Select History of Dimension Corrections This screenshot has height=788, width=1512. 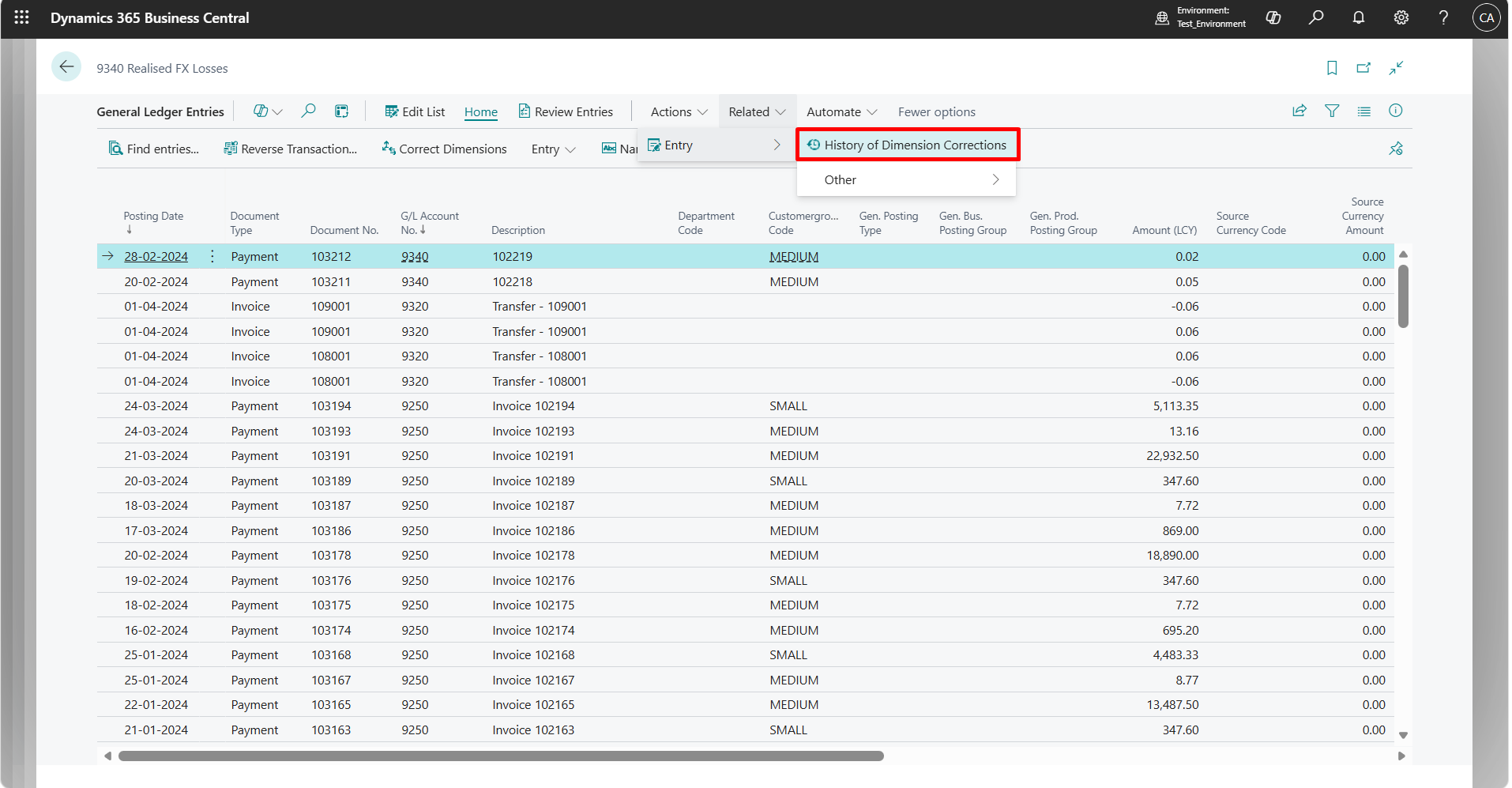(908, 145)
